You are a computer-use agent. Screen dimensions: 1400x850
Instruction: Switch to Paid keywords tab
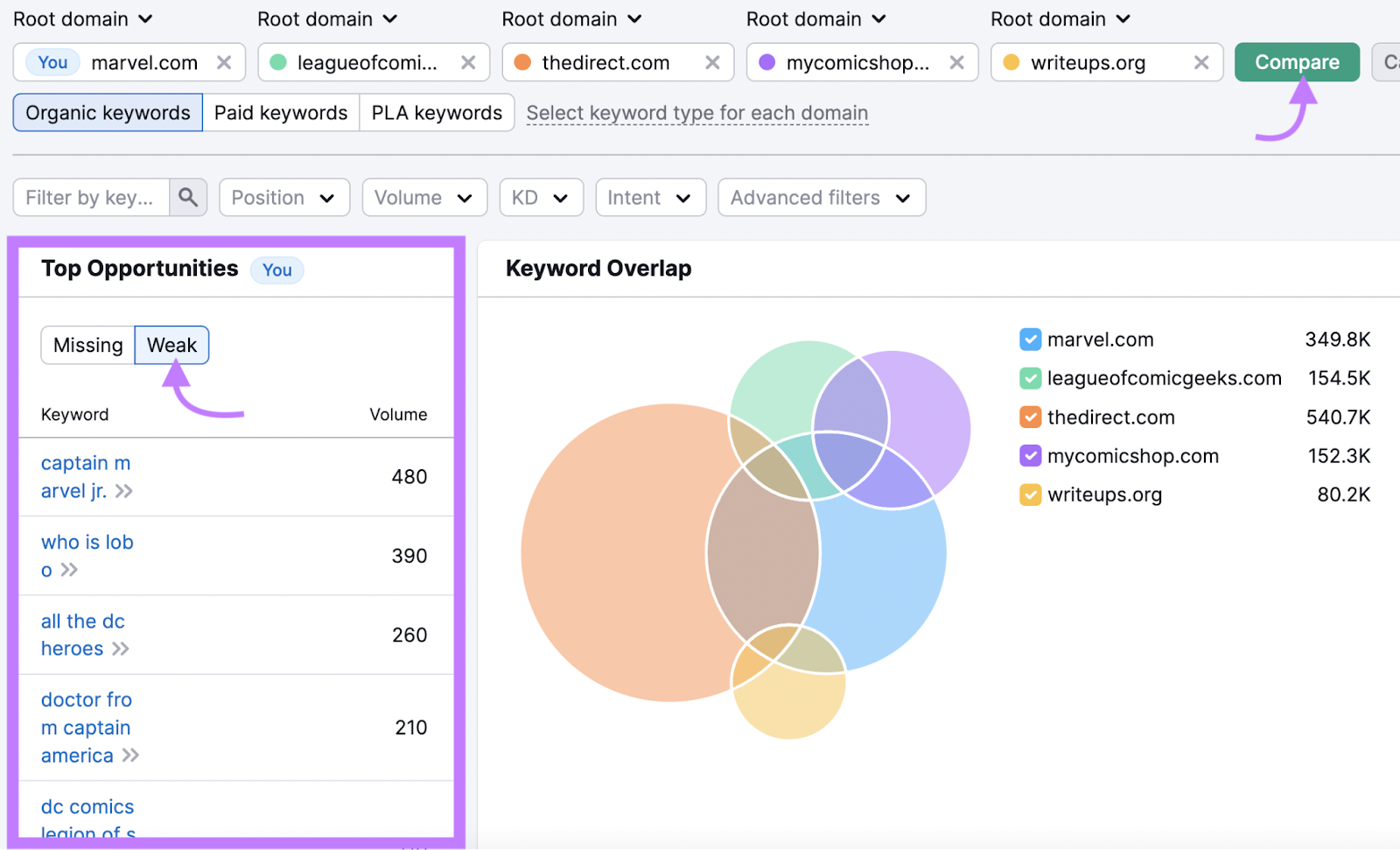pos(281,113)
